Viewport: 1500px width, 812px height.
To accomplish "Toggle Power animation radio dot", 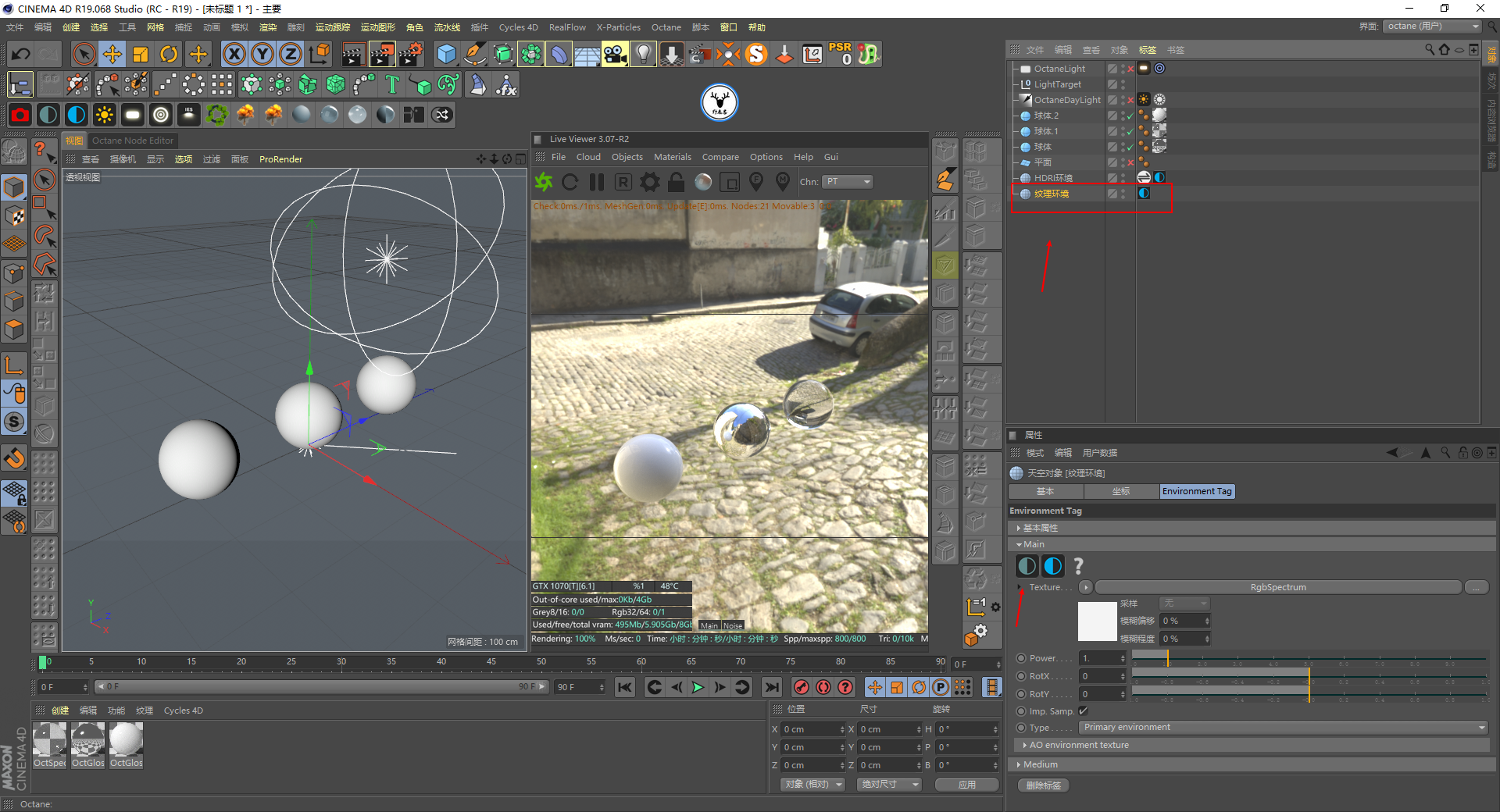I will tap(1021, 658).
